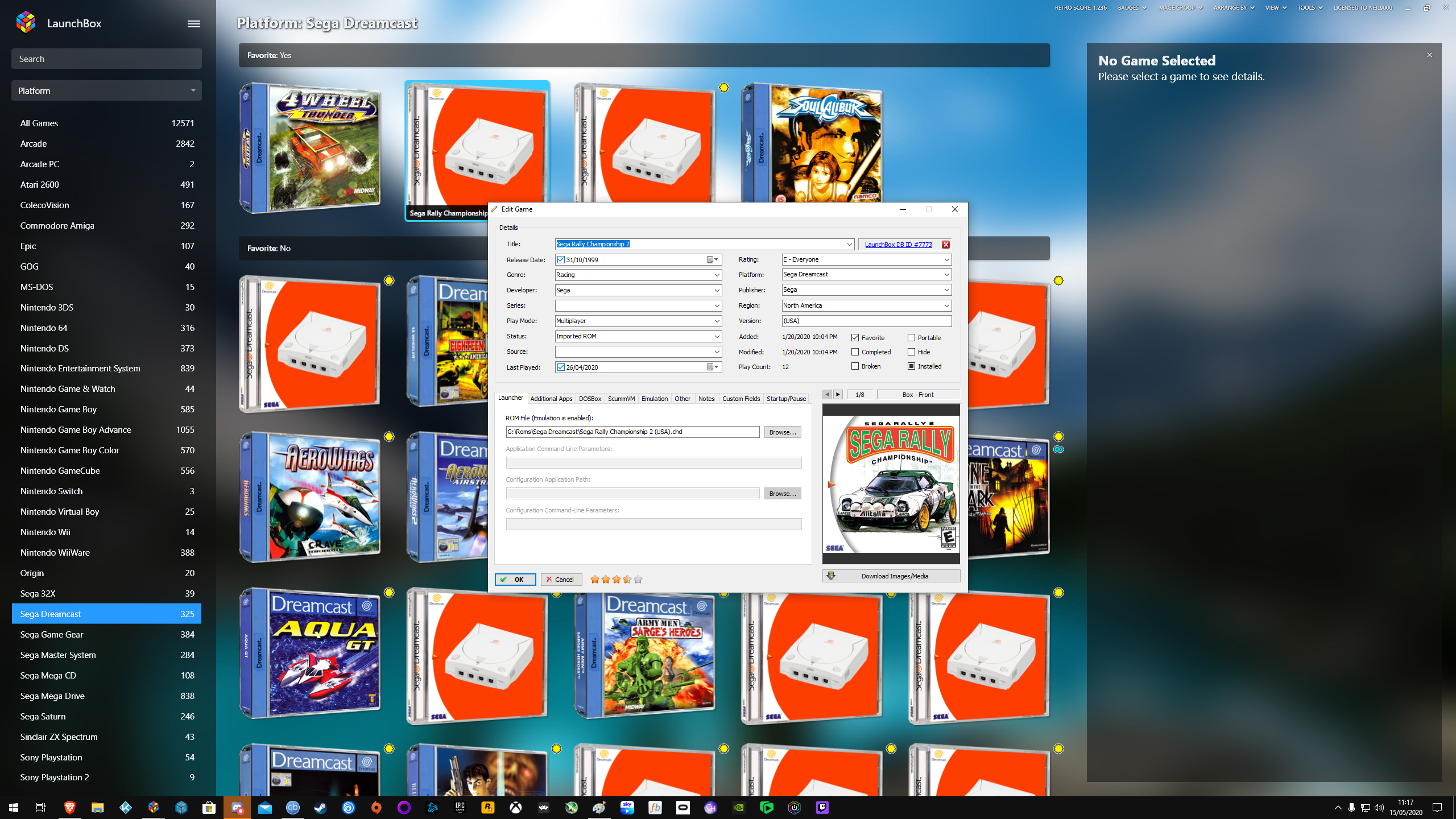The height and width of the screenshot is (819, 1456).
Task: Set star rating to five stars
Action: [x=638, y=580]
